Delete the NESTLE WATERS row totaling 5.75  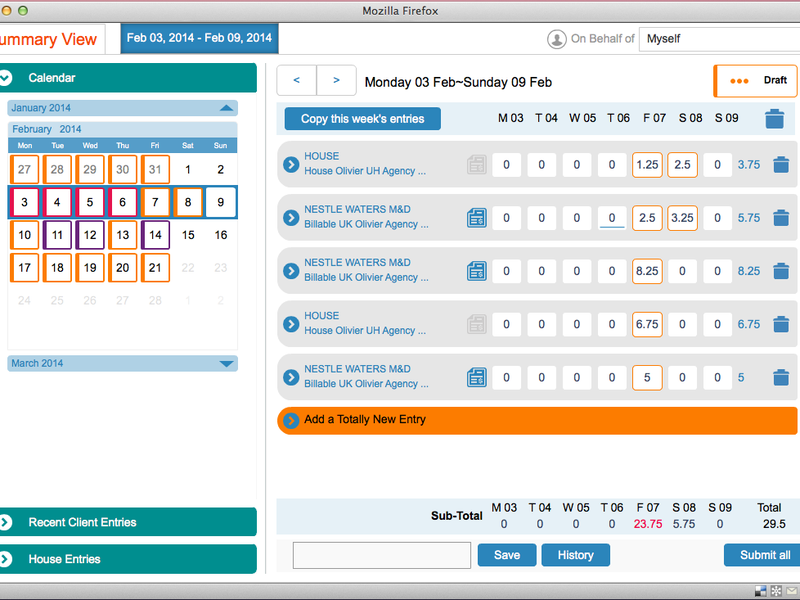tap(781, 218)
